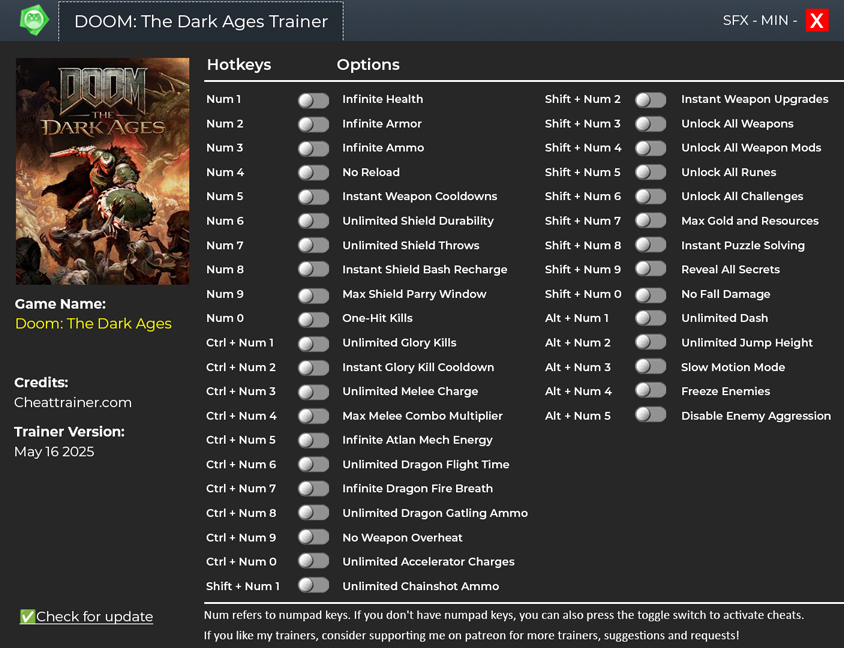This screenshot has height=648, width=844.
Task: Click the Num 1 hotkey label
Action: point(223,99)
